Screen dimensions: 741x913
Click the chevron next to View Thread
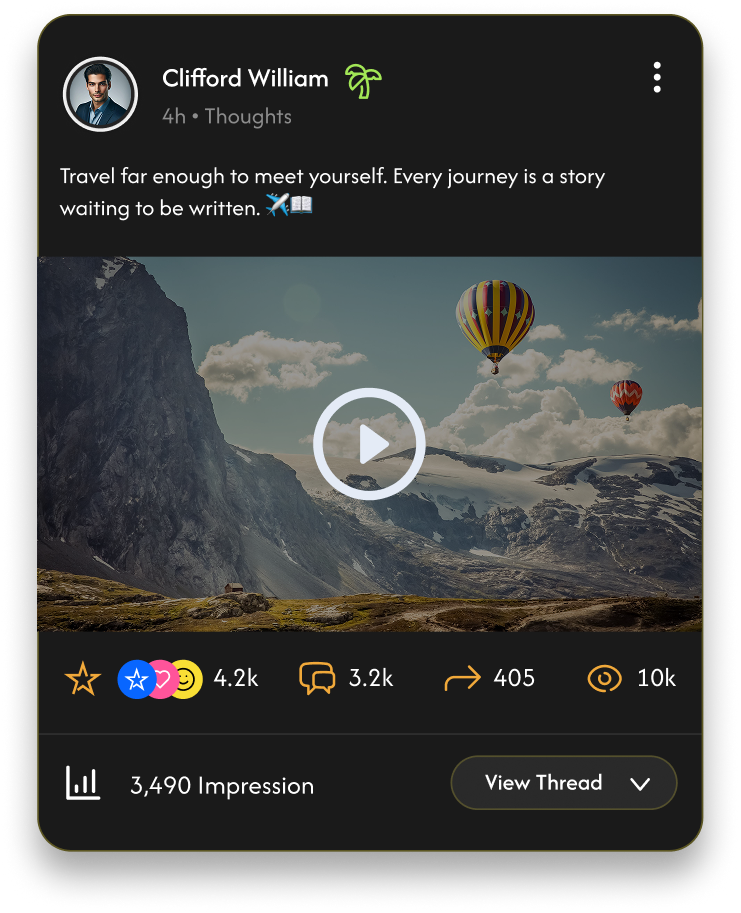[640, 784]
